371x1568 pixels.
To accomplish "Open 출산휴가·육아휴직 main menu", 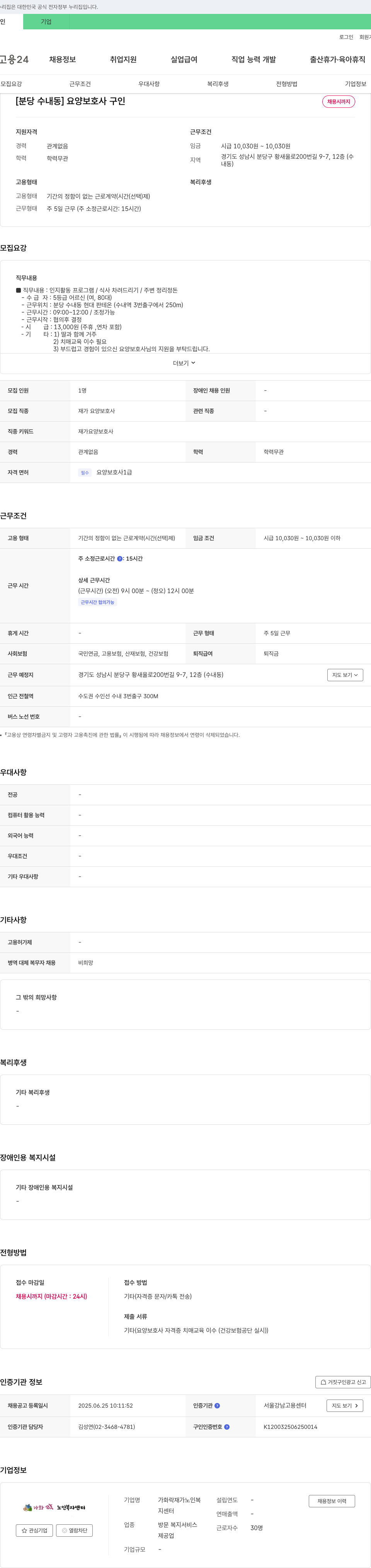I will coord(337,60).
